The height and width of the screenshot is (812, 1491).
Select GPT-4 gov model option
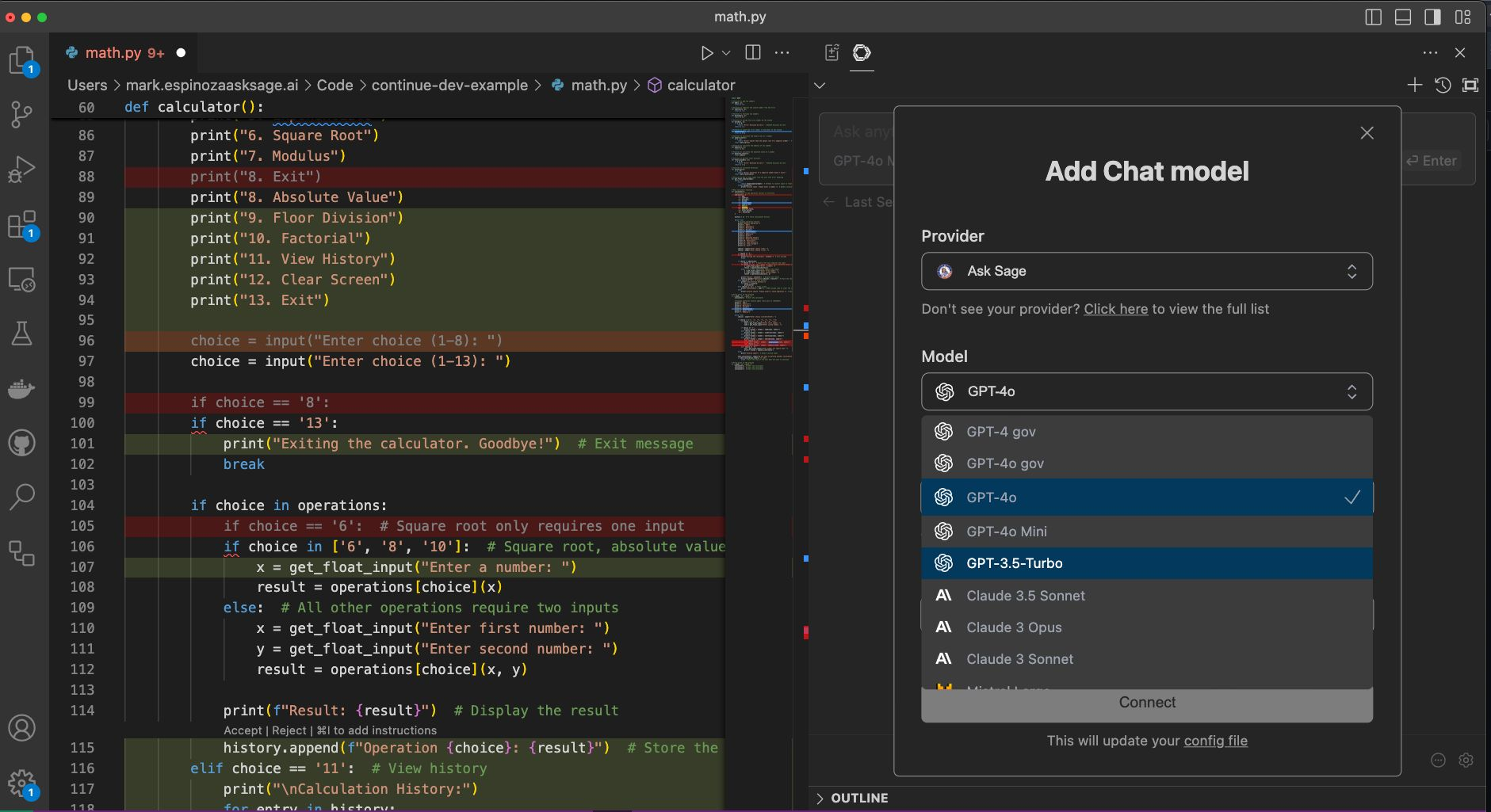[x=1147, y=432]
